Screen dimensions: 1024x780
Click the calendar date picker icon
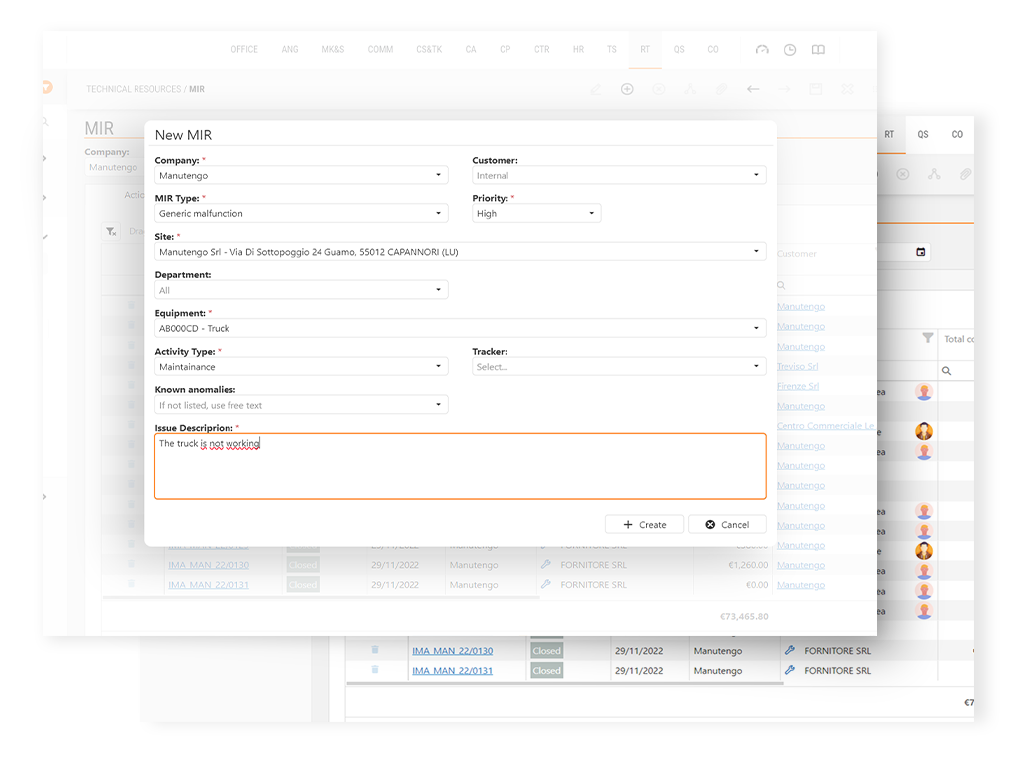(921, 252)
